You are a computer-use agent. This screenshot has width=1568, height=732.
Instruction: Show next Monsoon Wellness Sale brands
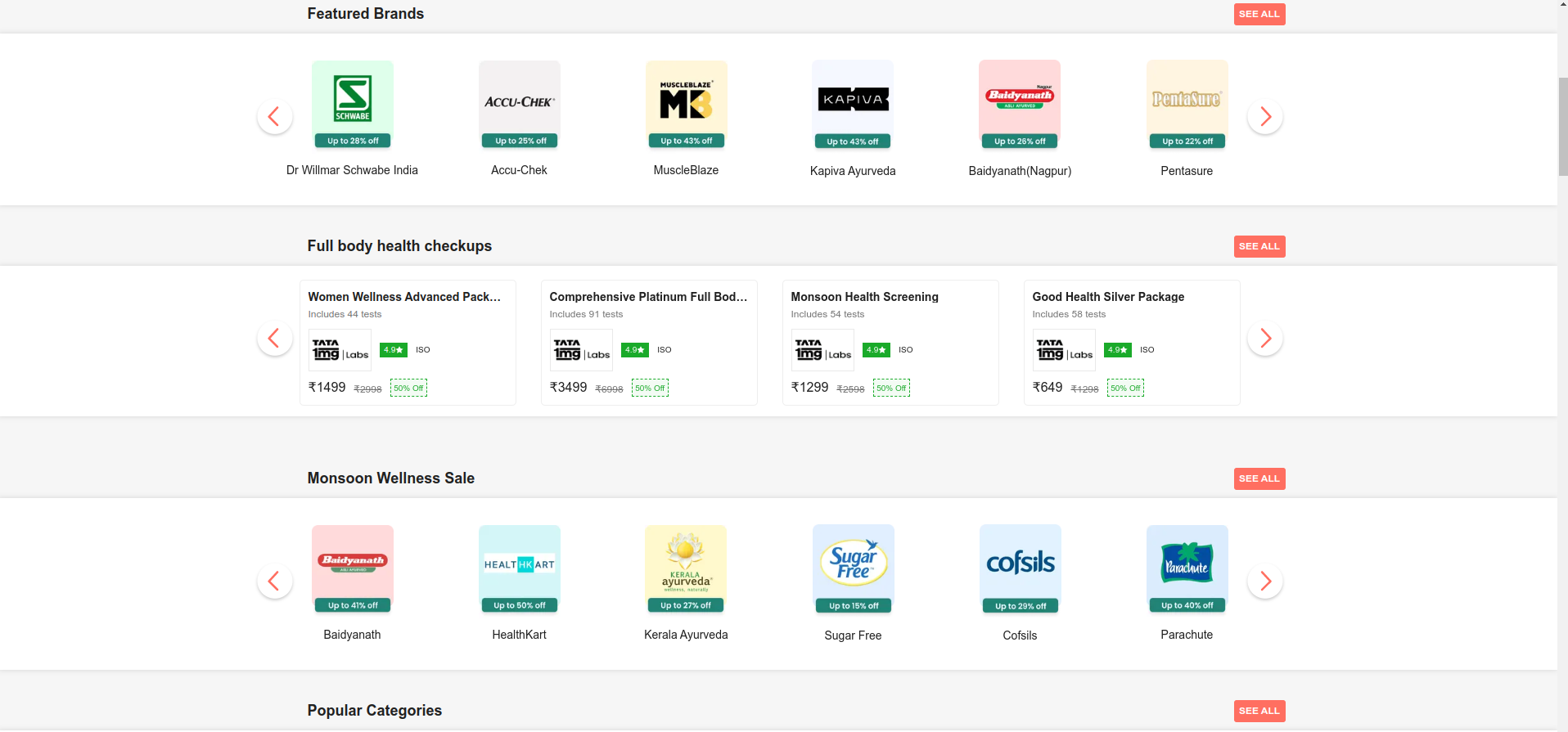point(1265,582)
